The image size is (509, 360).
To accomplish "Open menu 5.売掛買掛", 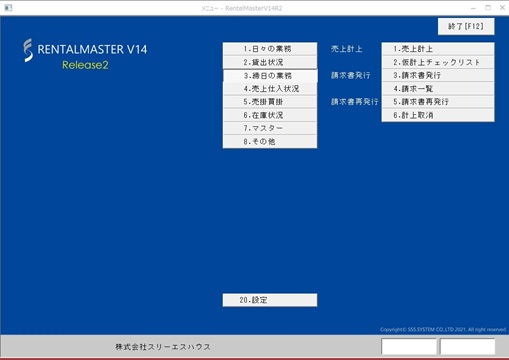I will (x=270, y=102).
